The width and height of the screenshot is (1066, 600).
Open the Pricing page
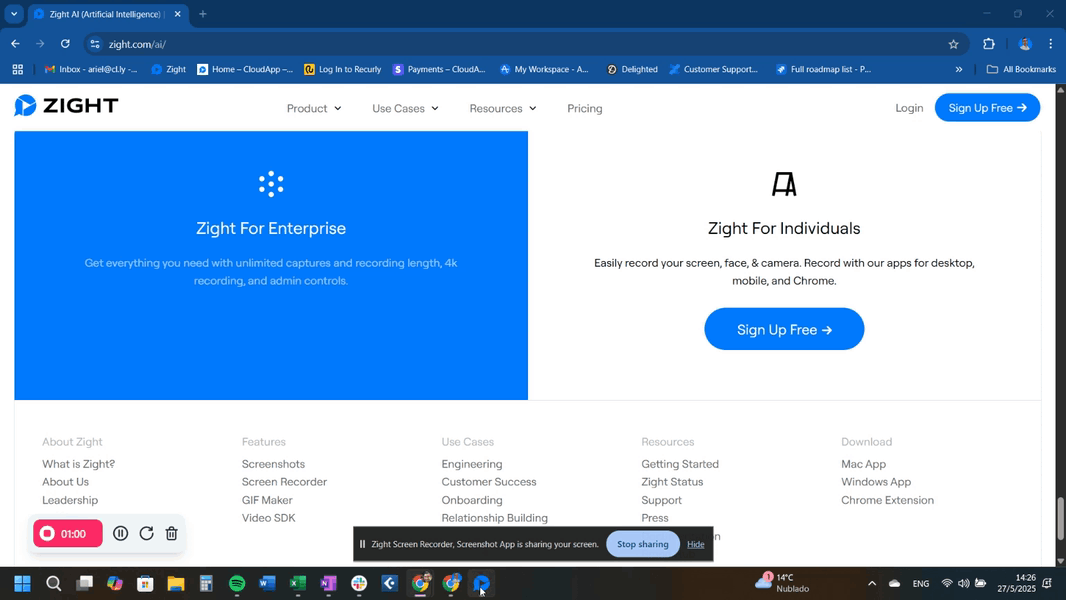tap(585, 108)
